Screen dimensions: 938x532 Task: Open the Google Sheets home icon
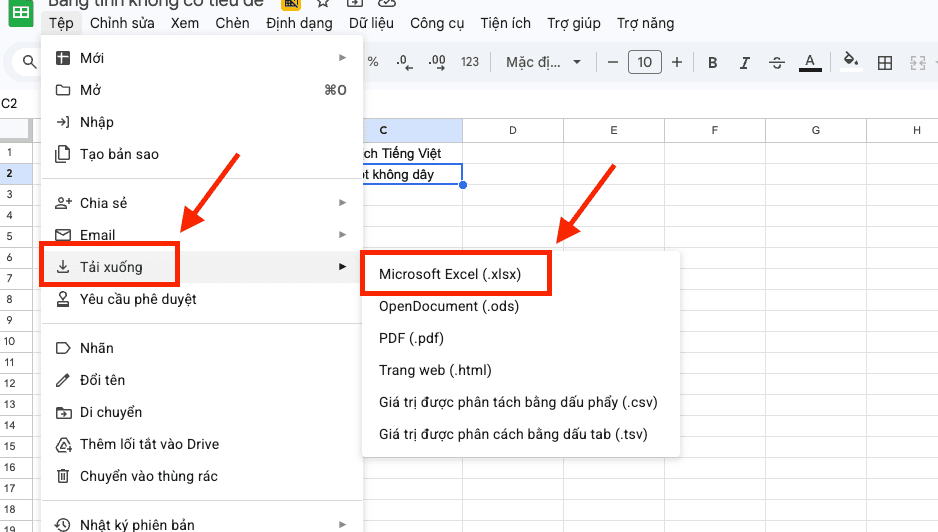pyautogui.click(x=21, y=13)
